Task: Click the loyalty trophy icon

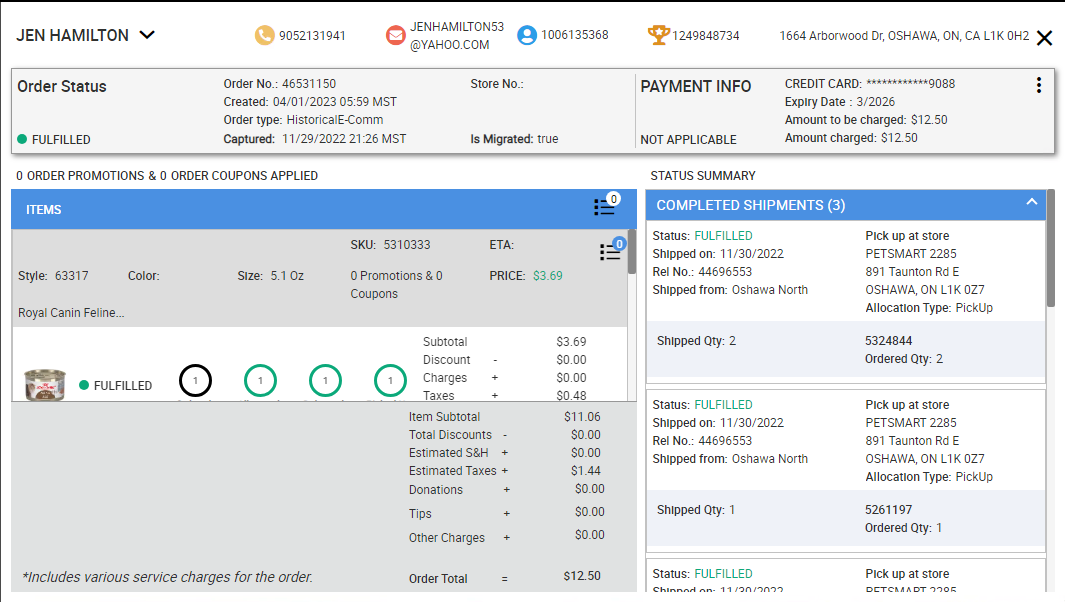Action: (658, 35)
